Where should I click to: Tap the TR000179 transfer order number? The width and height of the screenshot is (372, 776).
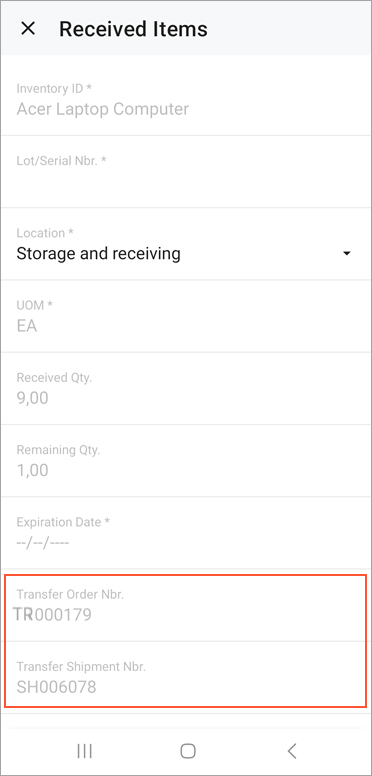pyautogui.click(x=52, y=615)
